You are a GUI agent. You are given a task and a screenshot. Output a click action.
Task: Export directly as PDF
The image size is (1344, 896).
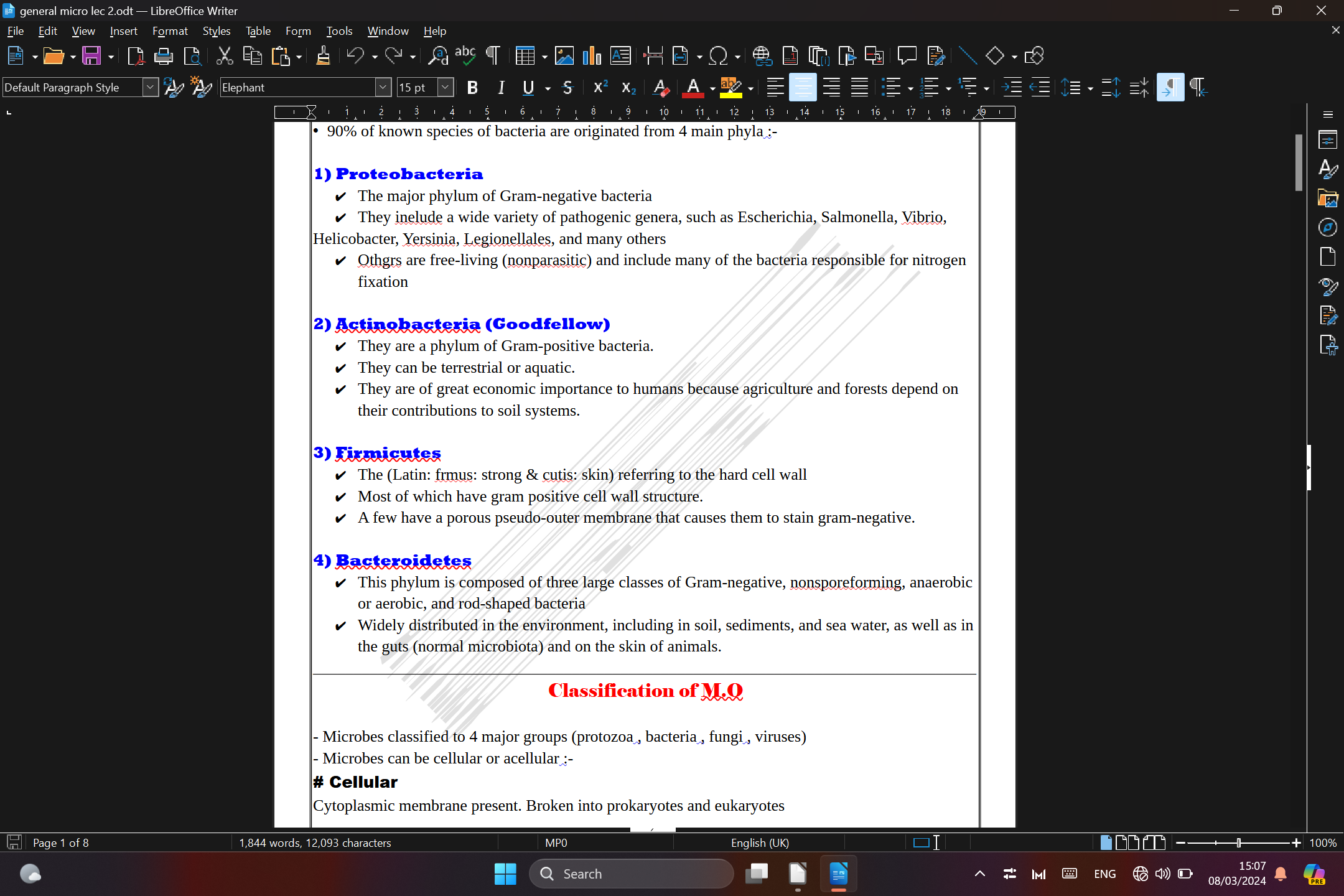[x=136, y=56]
